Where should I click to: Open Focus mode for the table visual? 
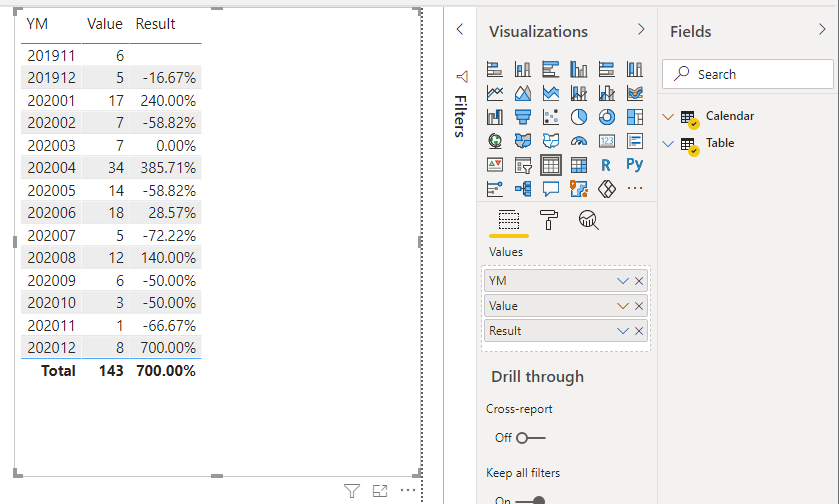pos(380,491)
